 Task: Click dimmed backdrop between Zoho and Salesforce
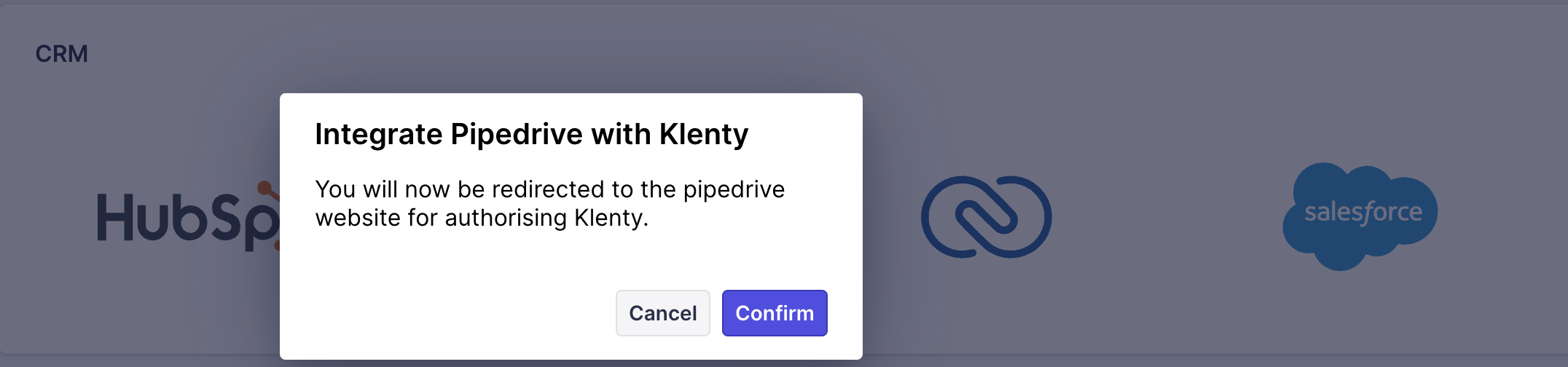[1166, 218]
